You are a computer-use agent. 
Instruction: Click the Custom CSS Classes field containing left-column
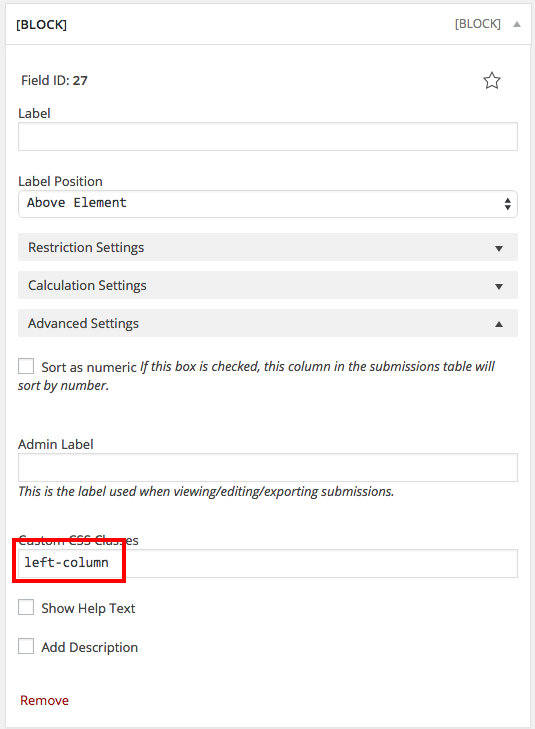pos(268,563)
